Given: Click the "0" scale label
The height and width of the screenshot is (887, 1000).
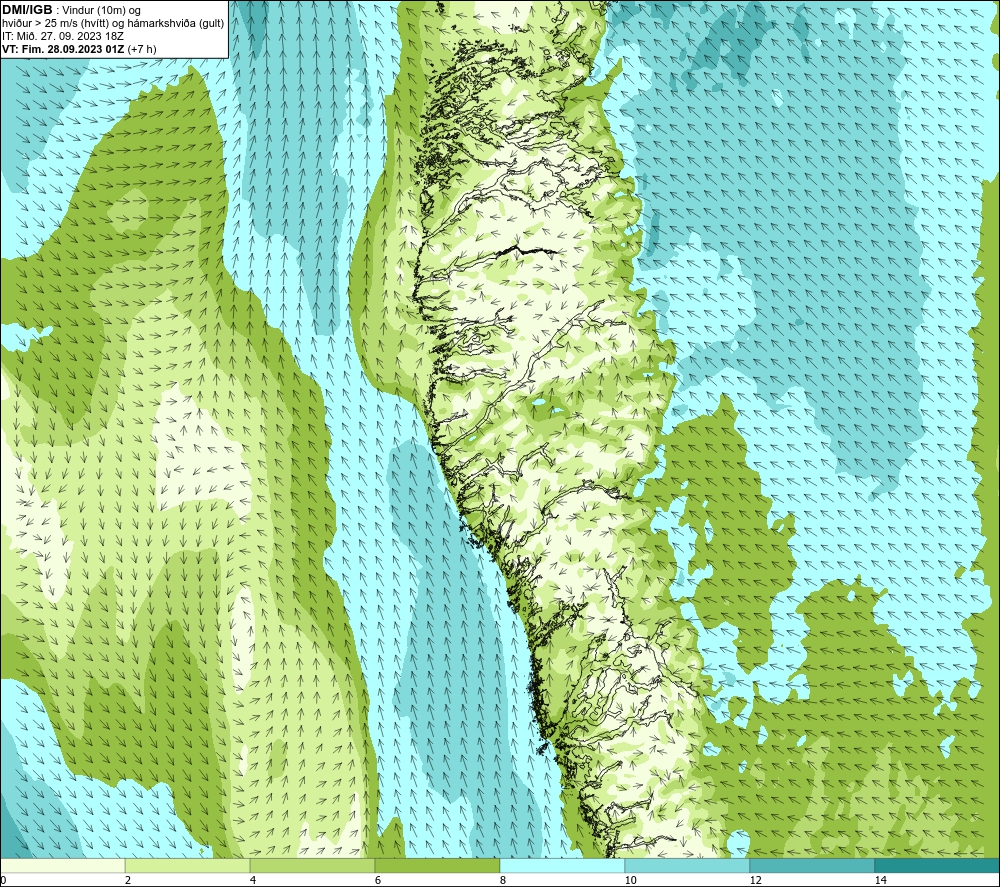Looking at the screenshot, I should pyautogui.click(x=3, y=881).
